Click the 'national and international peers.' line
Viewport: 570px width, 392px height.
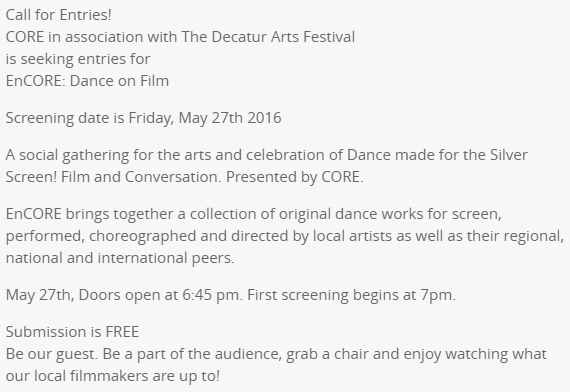[120, 258]
